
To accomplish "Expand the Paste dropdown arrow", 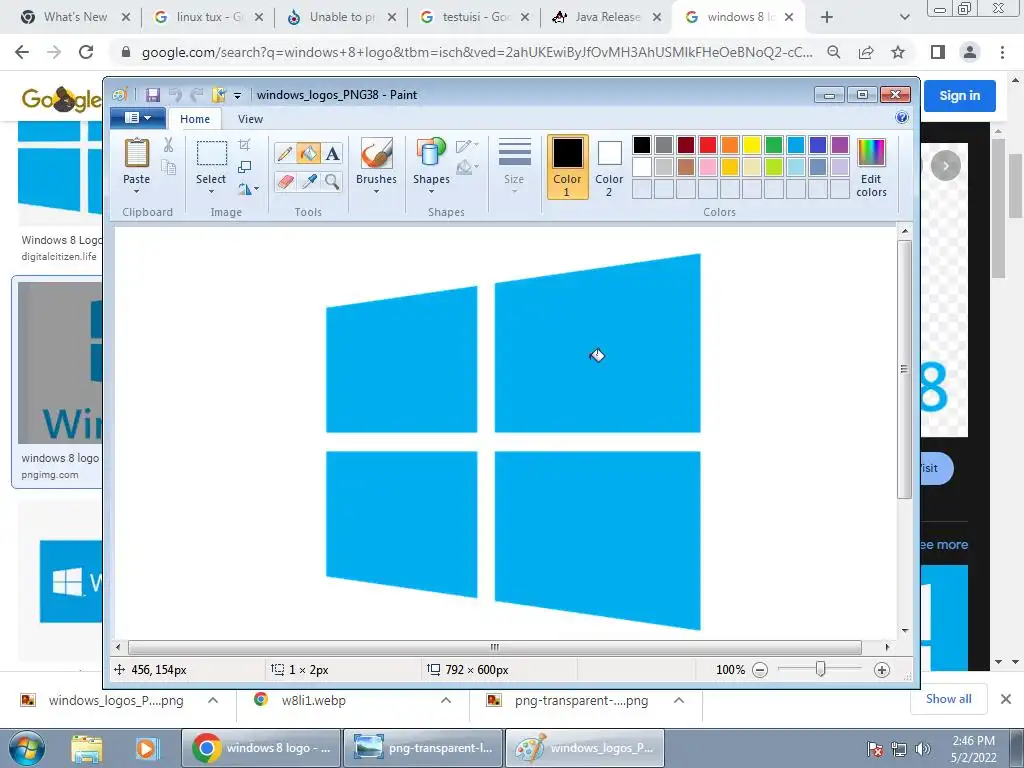I will [x=136, y=192].
